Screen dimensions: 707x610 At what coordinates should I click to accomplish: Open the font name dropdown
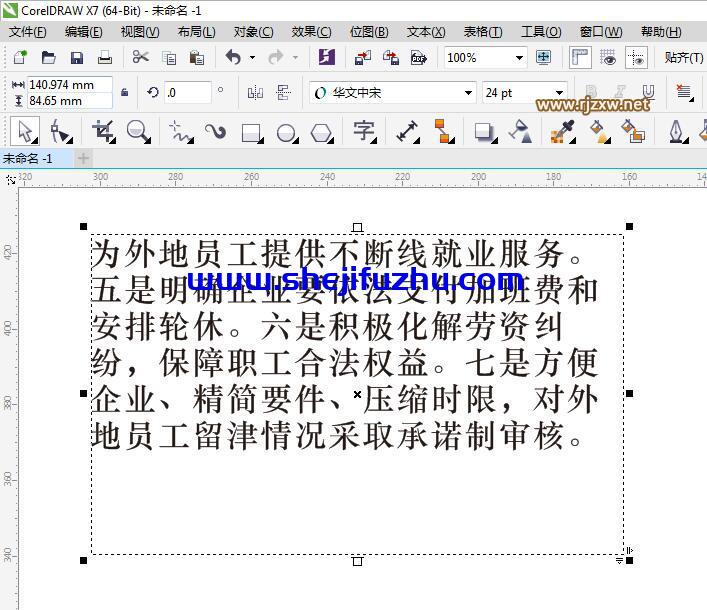click(468, 93)
